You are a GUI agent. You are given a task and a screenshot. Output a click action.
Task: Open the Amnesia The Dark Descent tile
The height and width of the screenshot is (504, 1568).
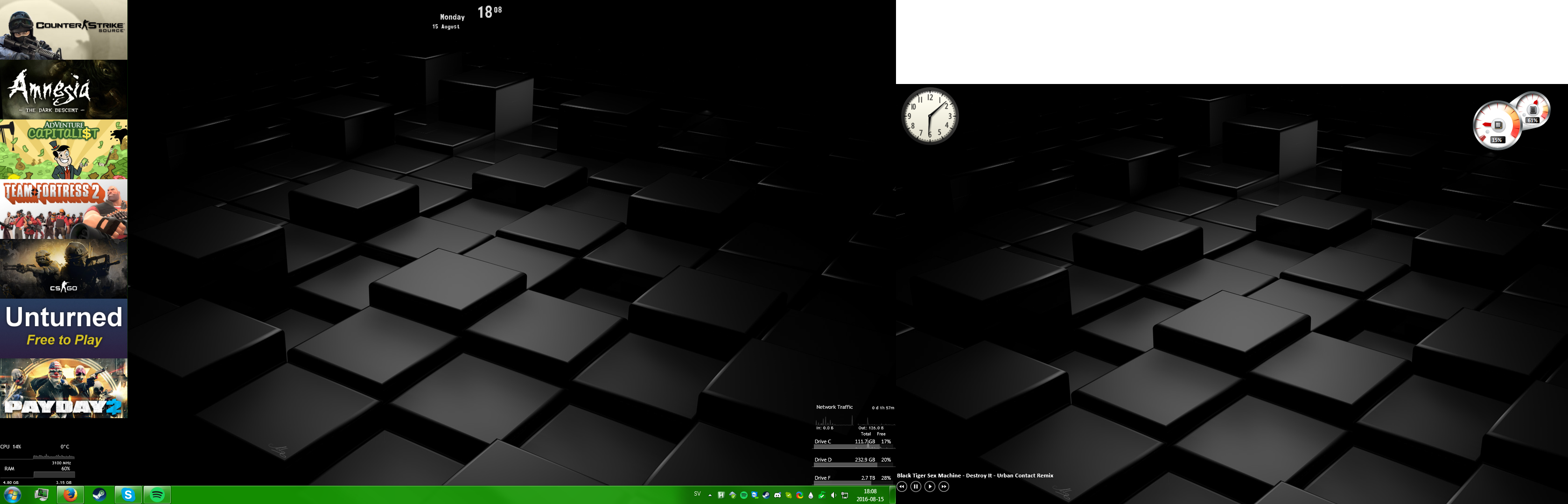coord(63,90)
